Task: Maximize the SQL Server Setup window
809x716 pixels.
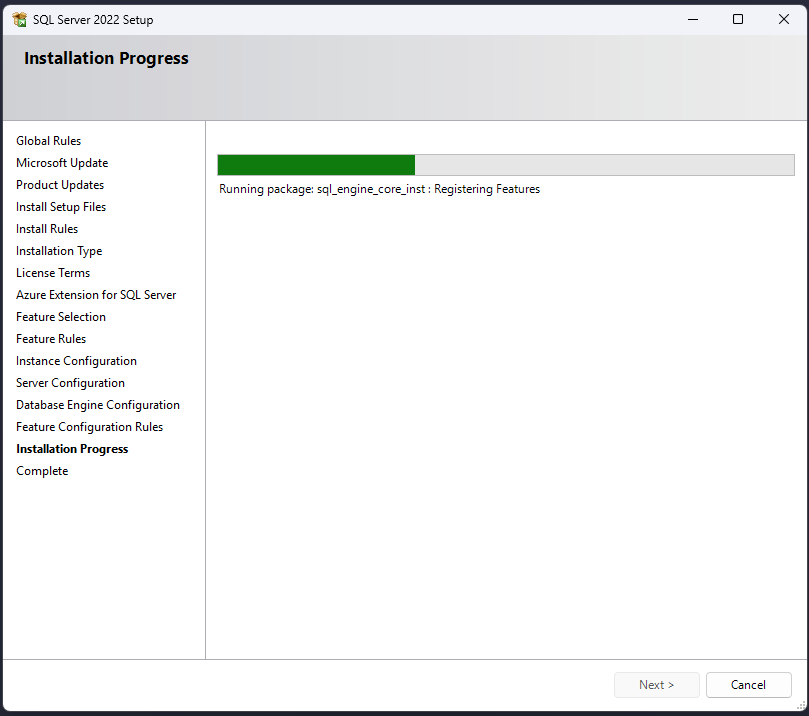Action: click(738, 19)
